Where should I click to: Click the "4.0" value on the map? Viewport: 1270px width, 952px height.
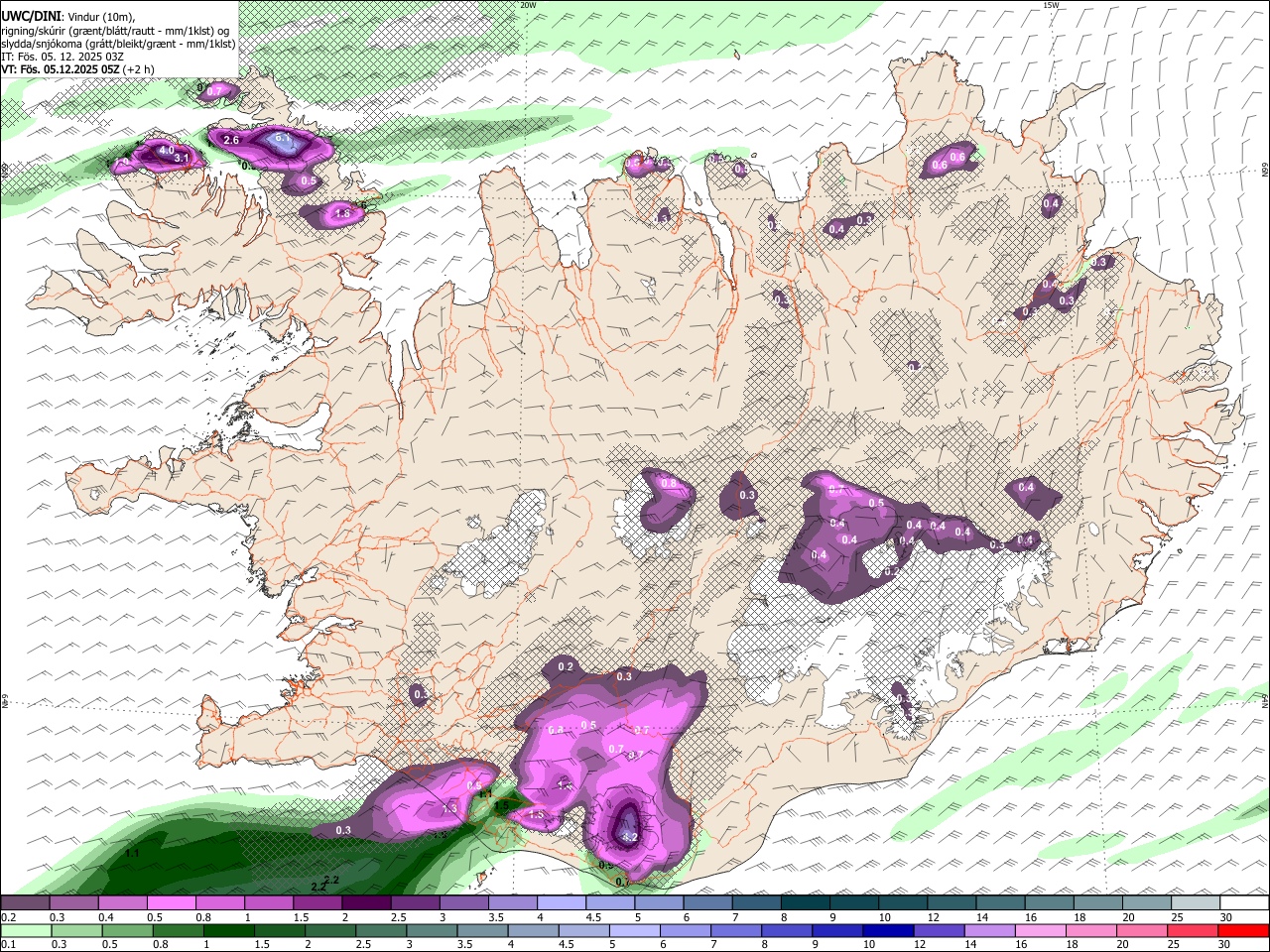point(167,150)
